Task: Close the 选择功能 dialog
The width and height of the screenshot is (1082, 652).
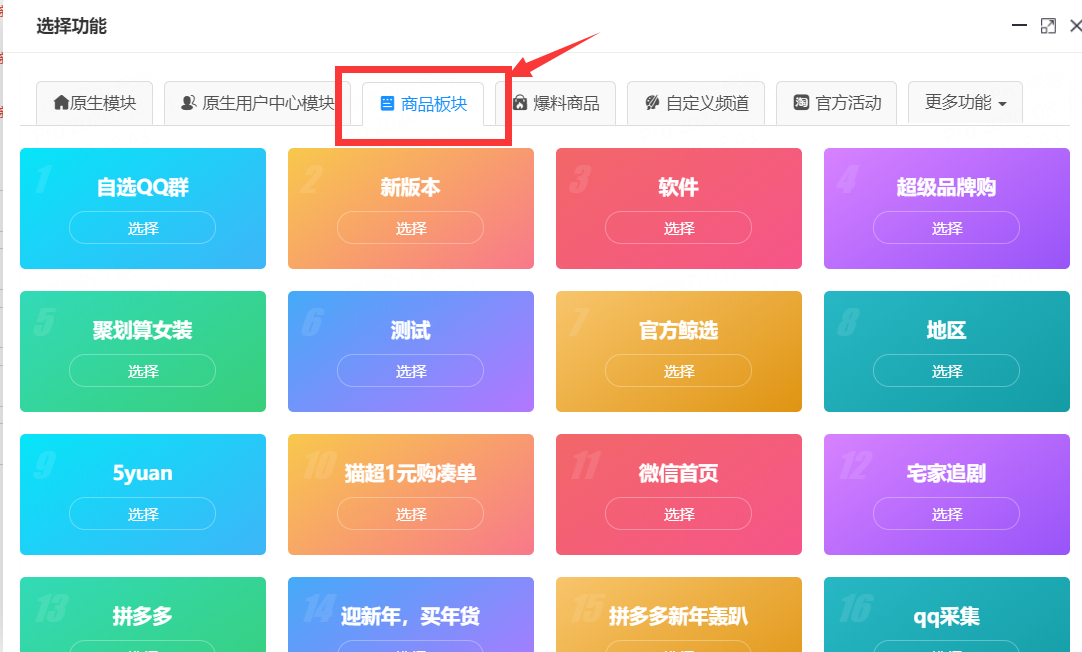Action: 1075,26
